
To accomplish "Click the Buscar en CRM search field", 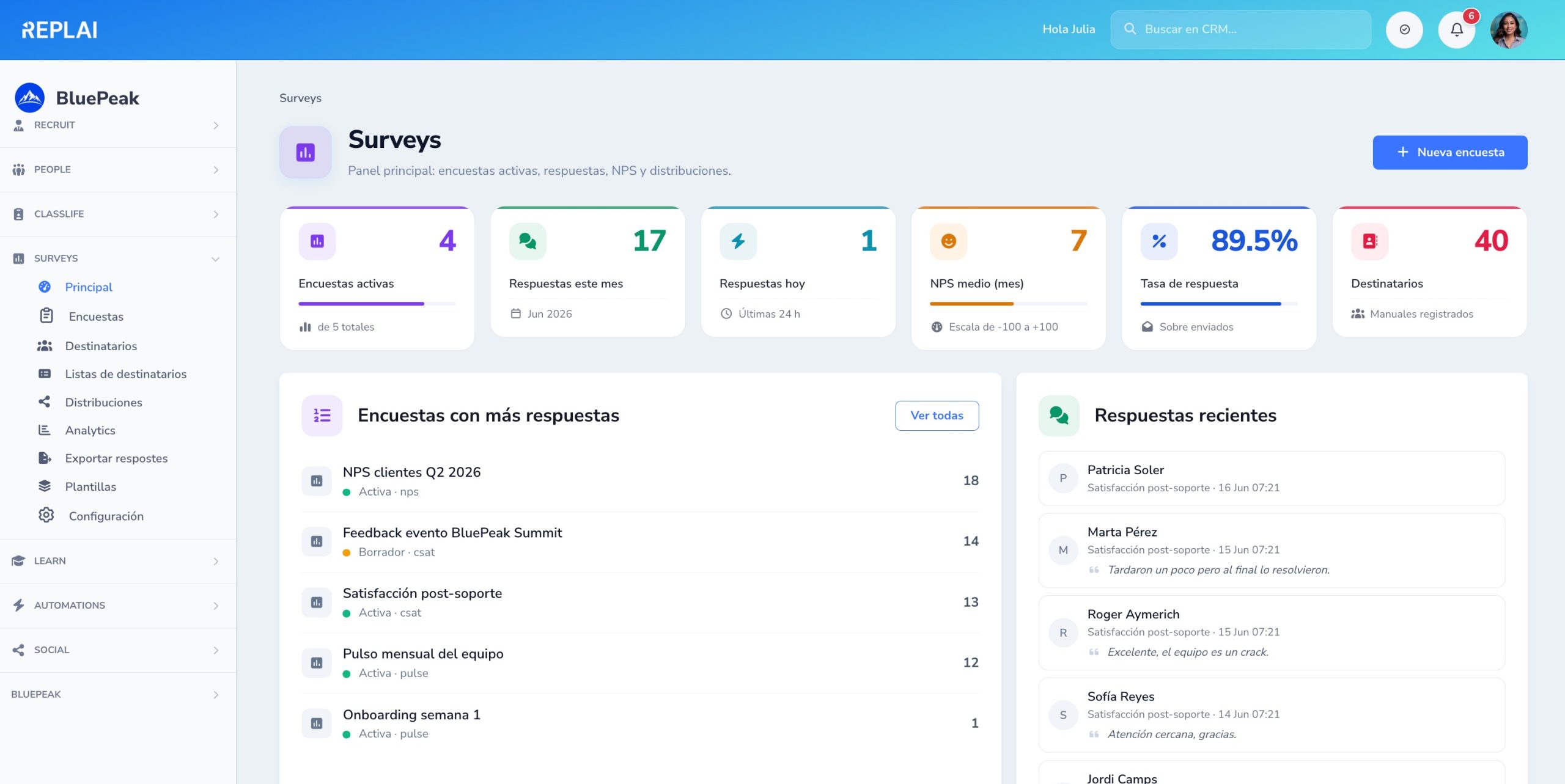I will (x=1240, y=29).
